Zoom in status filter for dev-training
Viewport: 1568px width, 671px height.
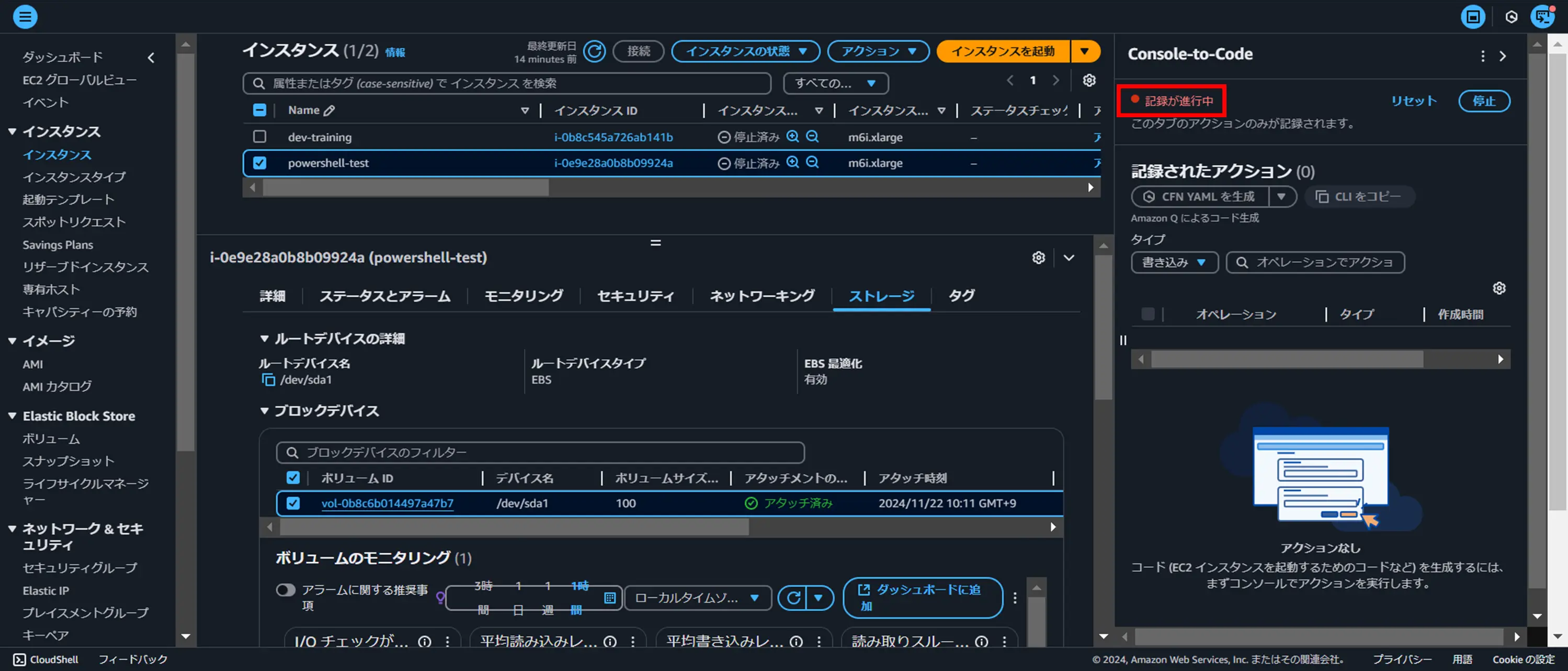(x=792, y=137)
